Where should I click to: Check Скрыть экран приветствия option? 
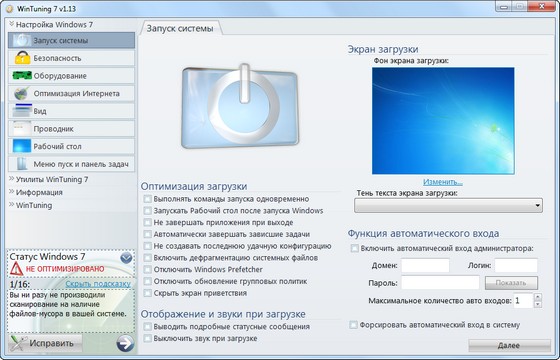[x=148, y=293]
